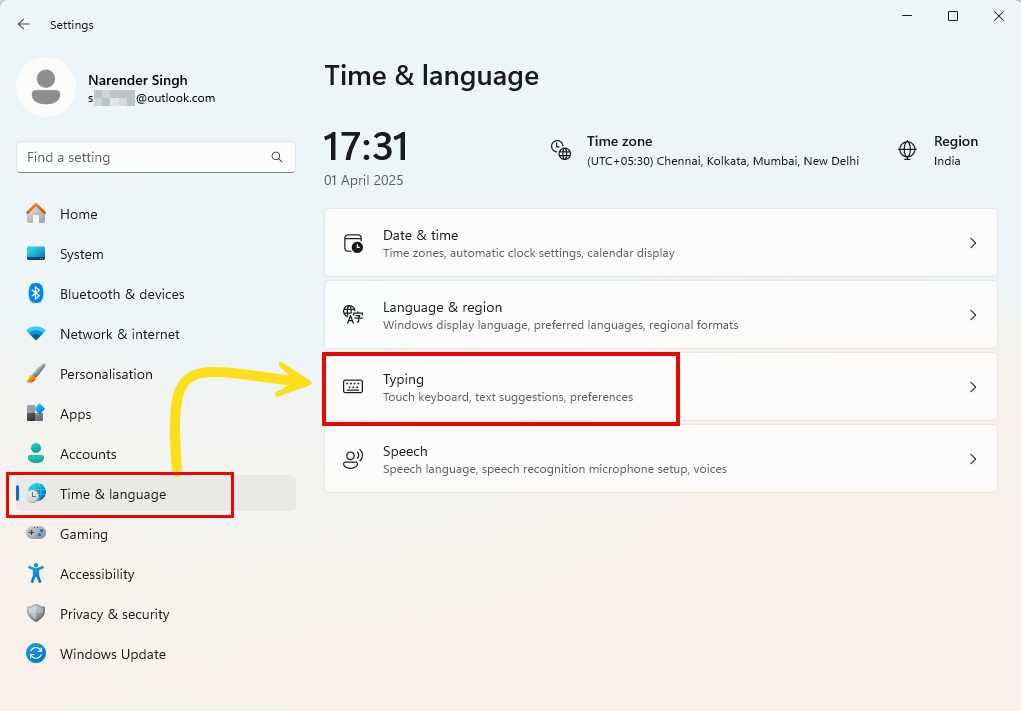Click the Find a setting box
1021x711 pixels.
[x=156, y=157]
